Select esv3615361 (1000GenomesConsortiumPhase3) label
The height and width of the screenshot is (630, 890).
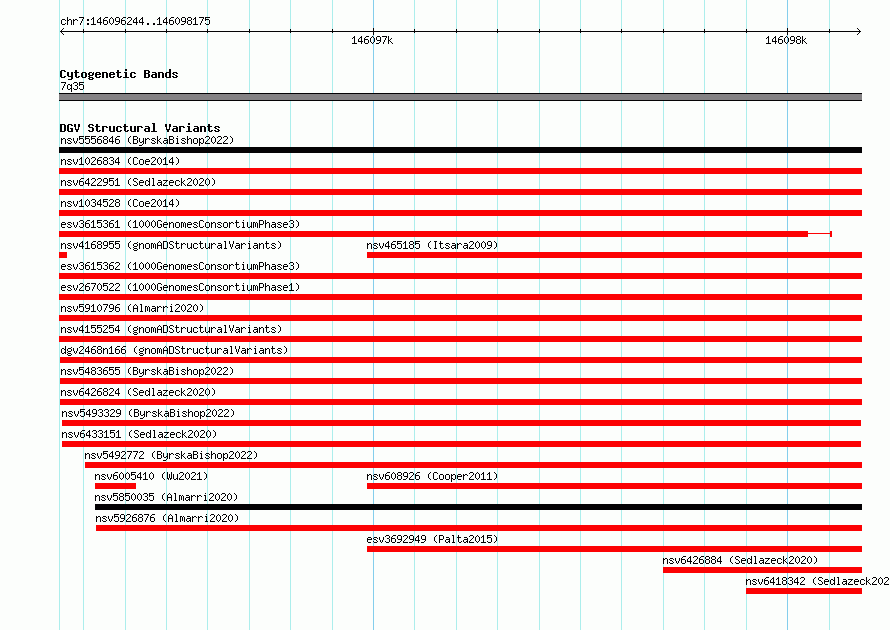click(x=180, y=224)
